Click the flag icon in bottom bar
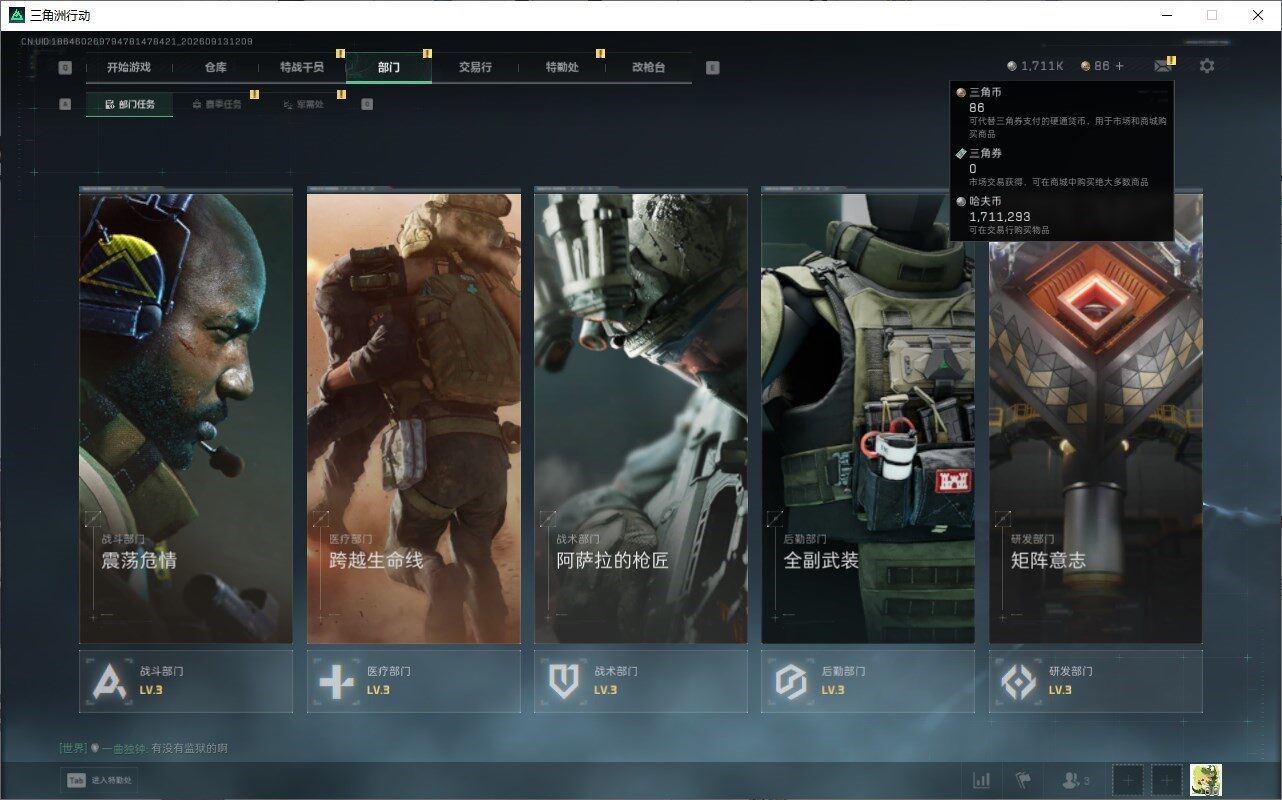Screen dimensions: 1282x800 click(x=1023, y=780)
